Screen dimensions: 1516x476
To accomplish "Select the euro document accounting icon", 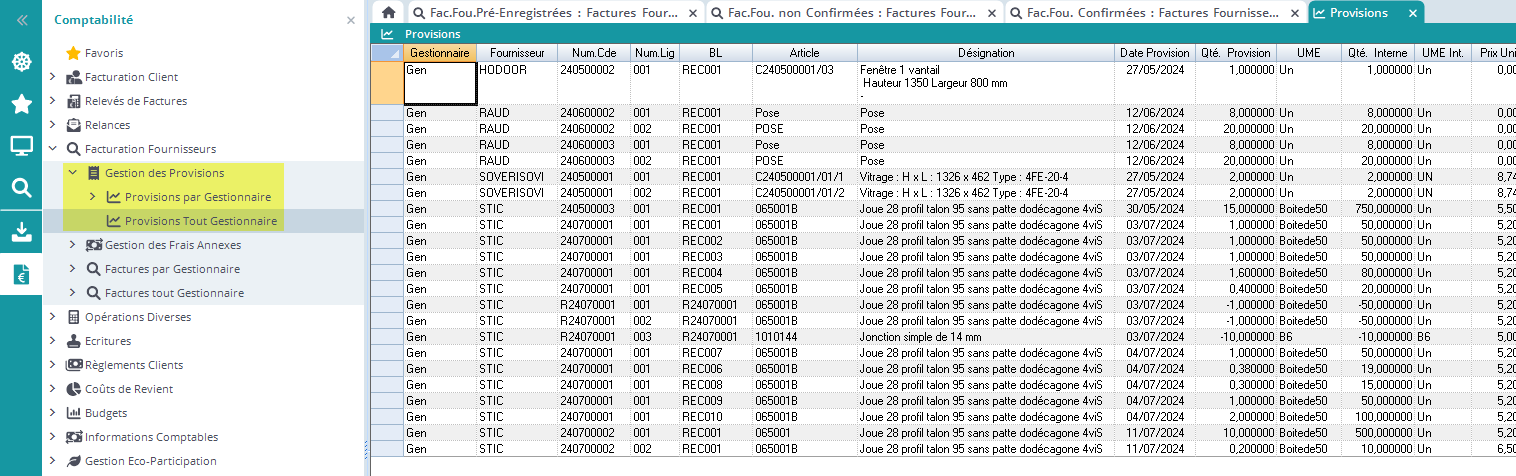I will point(21,276).
